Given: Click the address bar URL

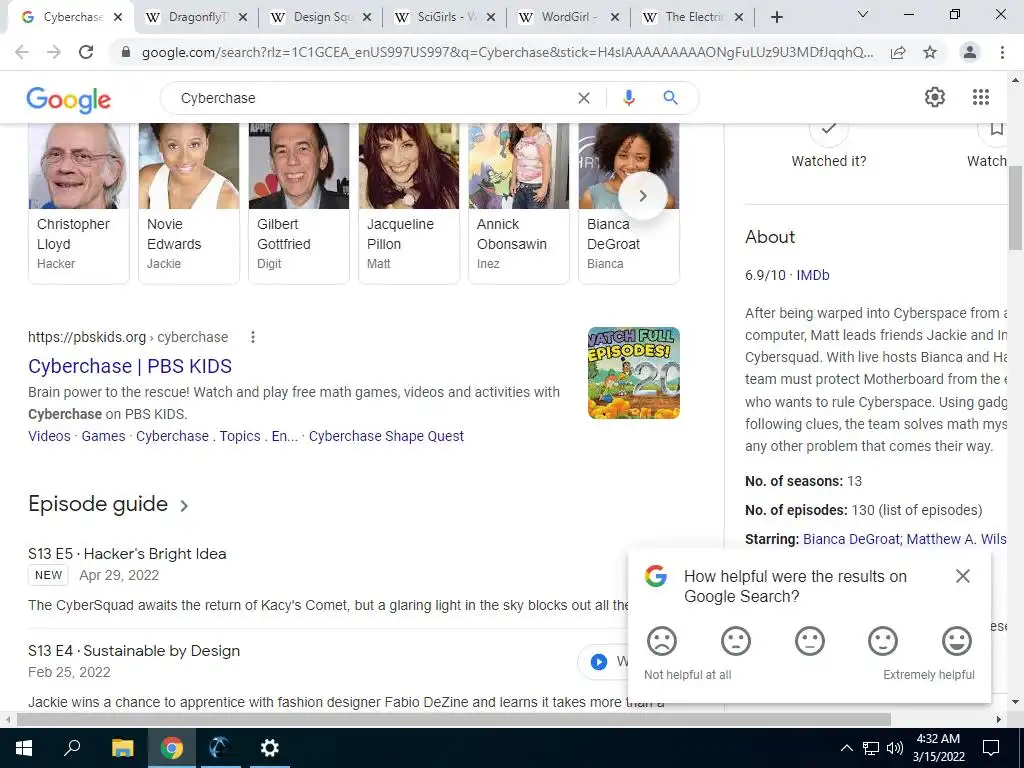Looking at the screenshot, I should pos(507,52).
